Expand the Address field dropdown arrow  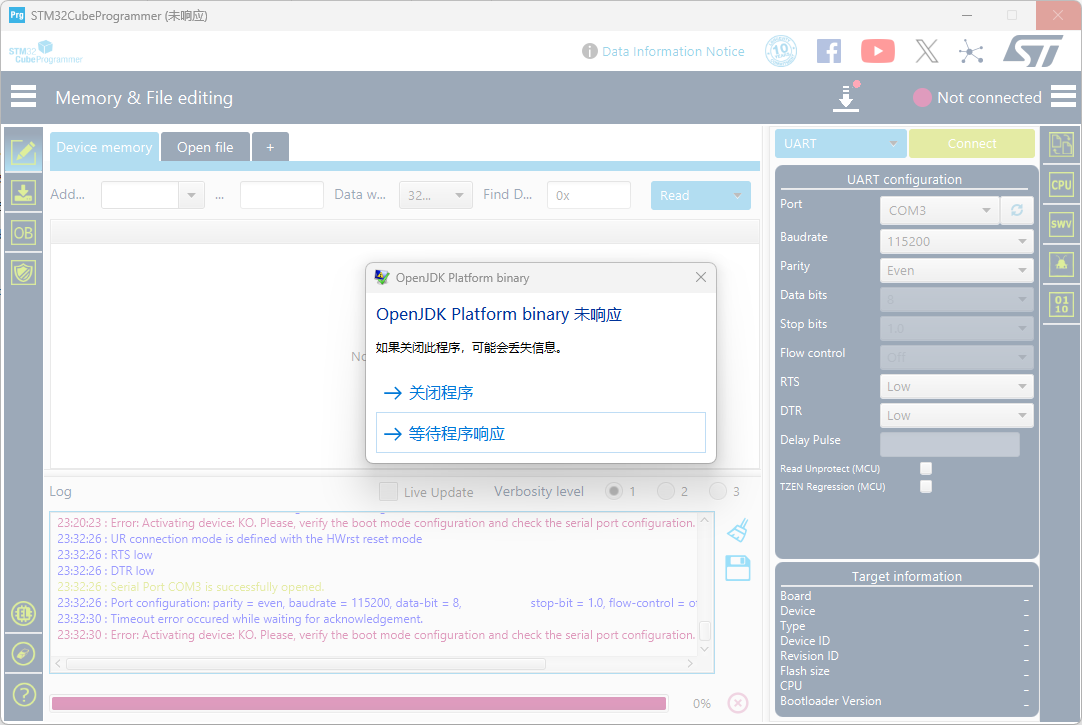point(191,195)
